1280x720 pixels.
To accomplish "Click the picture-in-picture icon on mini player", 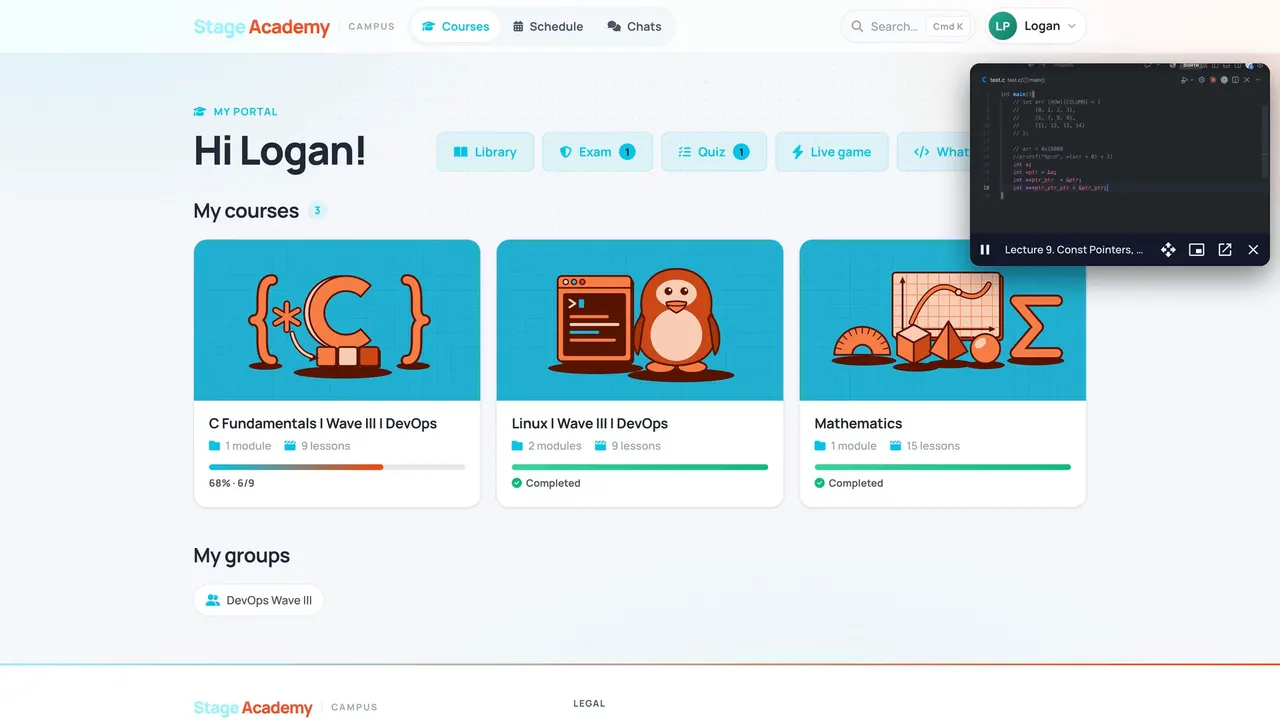I will [x=1196, y=250].
